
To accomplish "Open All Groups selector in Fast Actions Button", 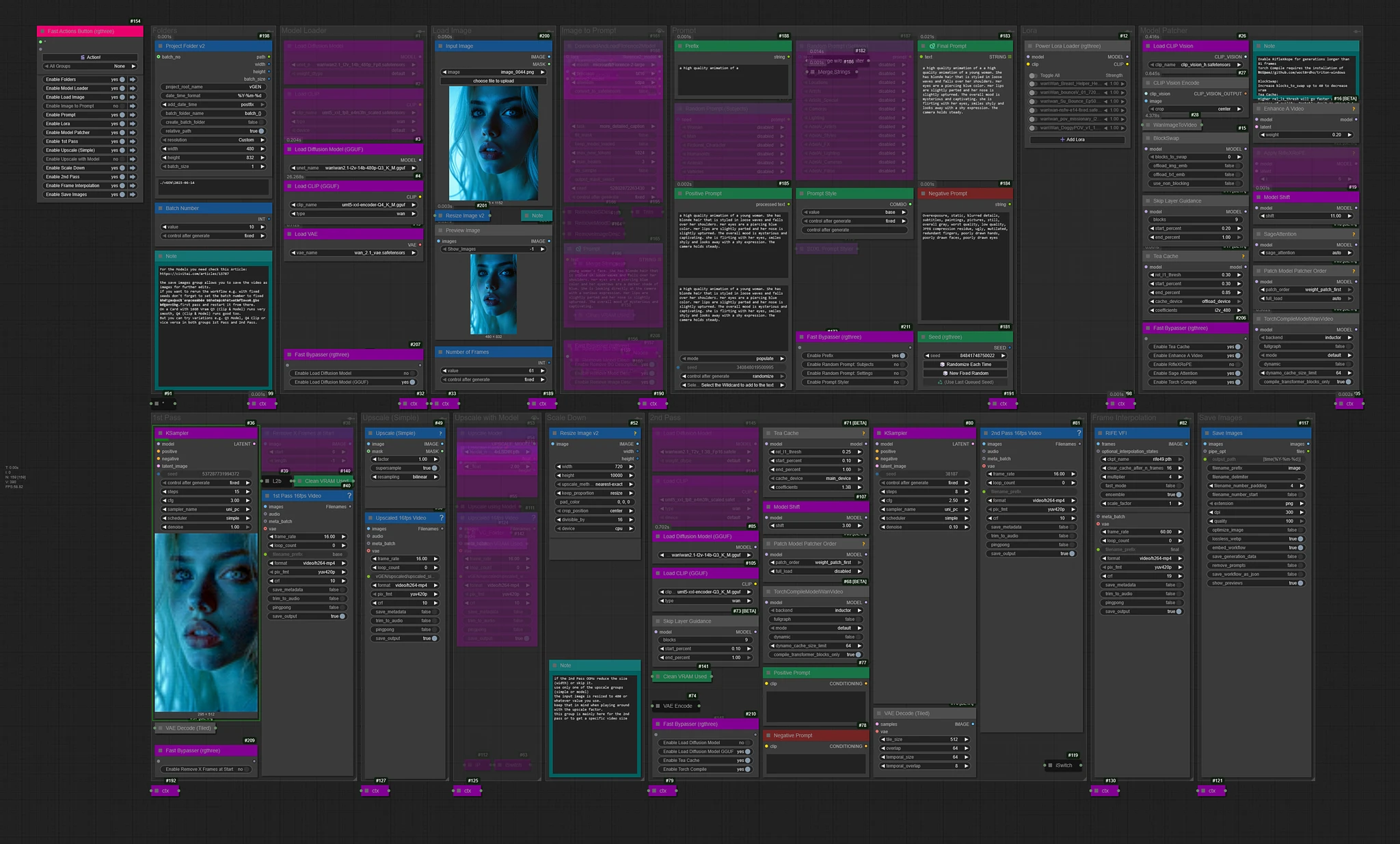I will pyautogui.click(x=90, y=66).
